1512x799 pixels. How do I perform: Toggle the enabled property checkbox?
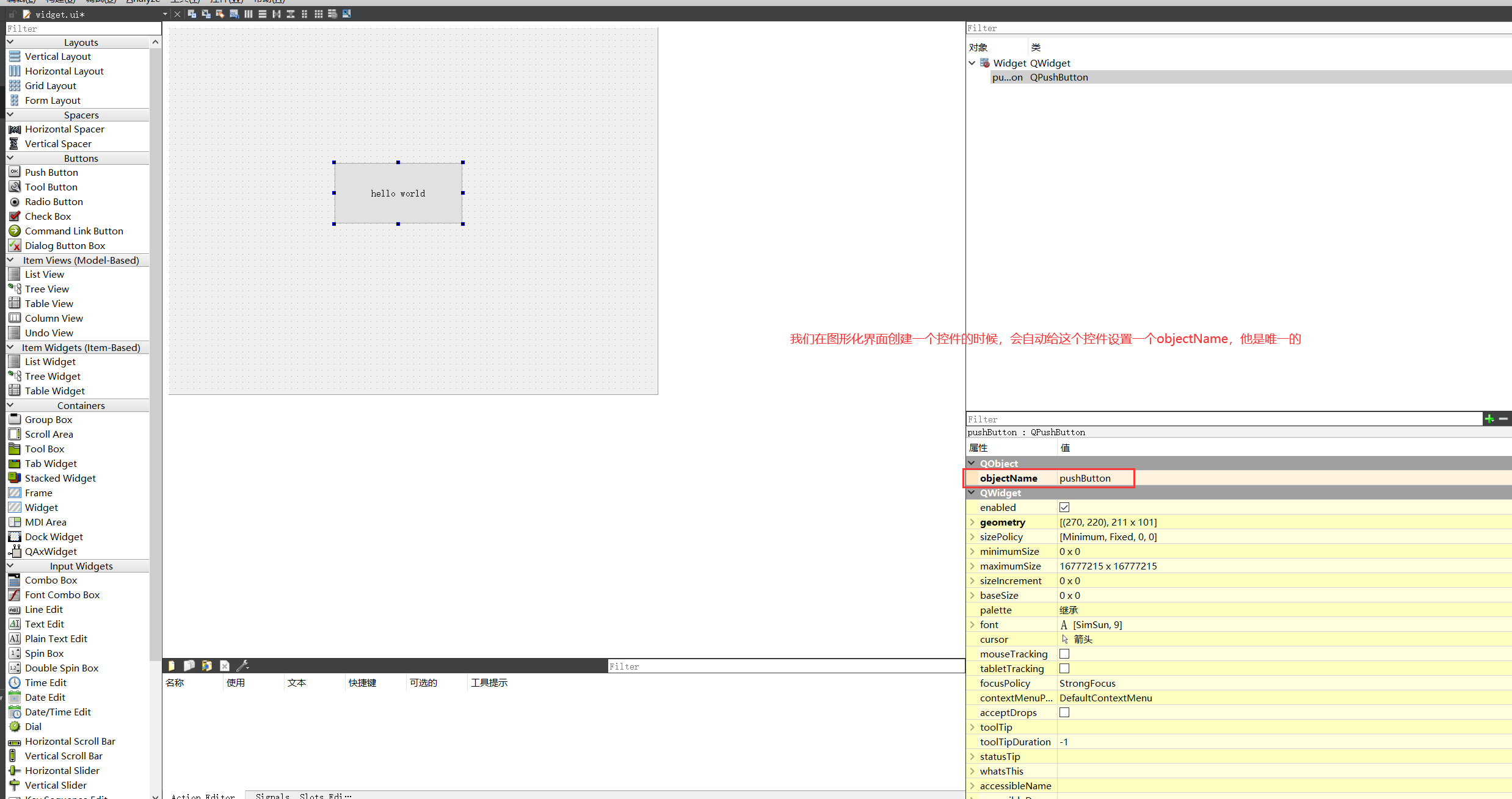[x=1064, y=507]
